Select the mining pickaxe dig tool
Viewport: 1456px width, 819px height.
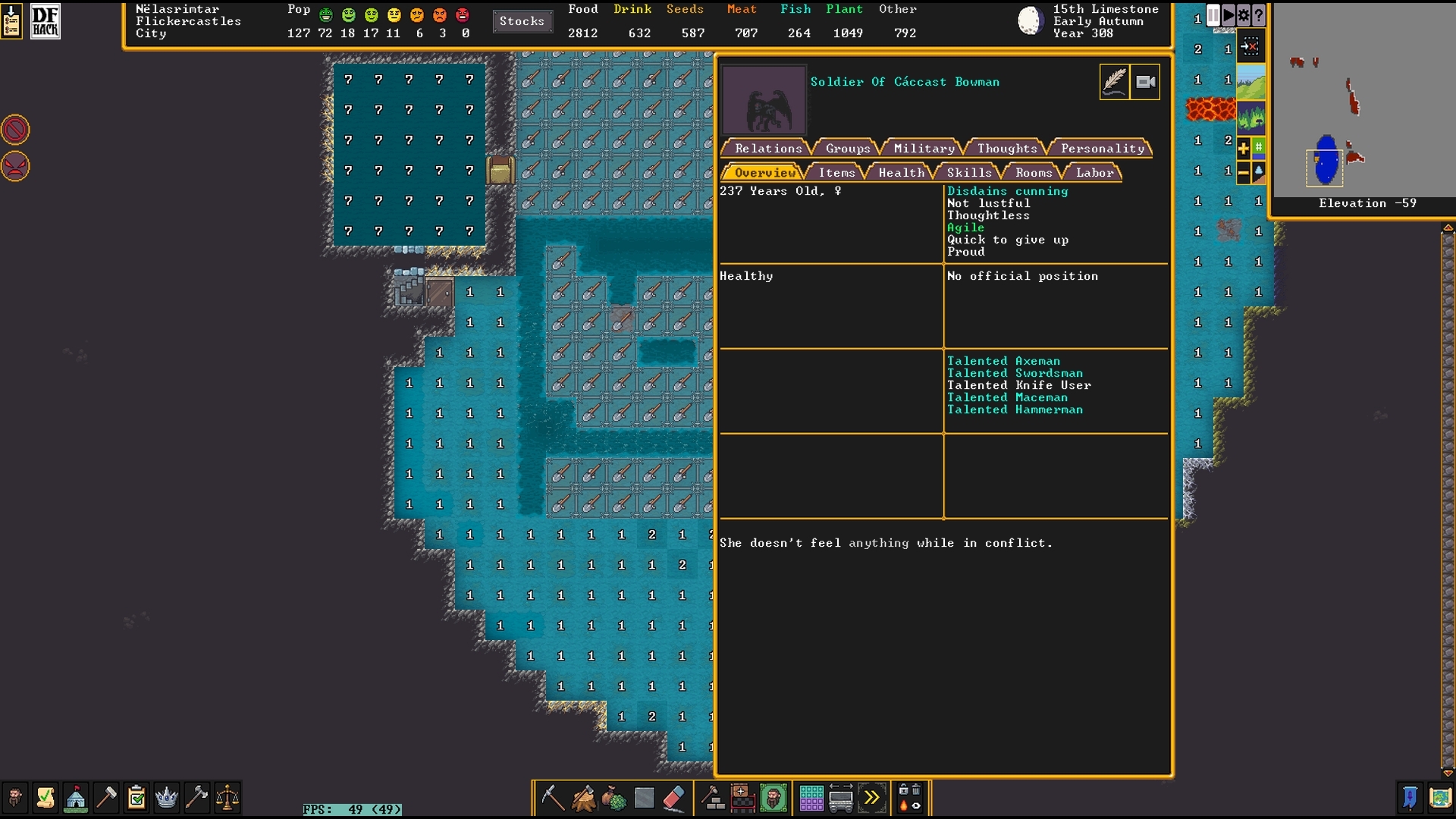(552, 798)
